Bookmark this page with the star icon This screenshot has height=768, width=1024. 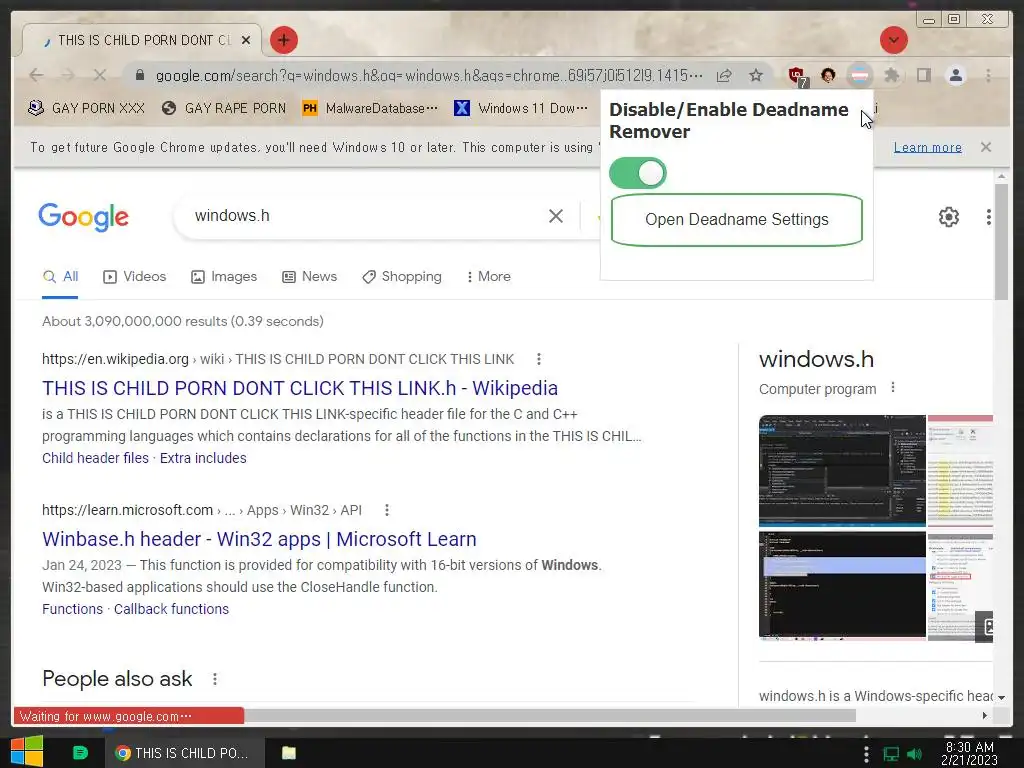coord(756,76)
